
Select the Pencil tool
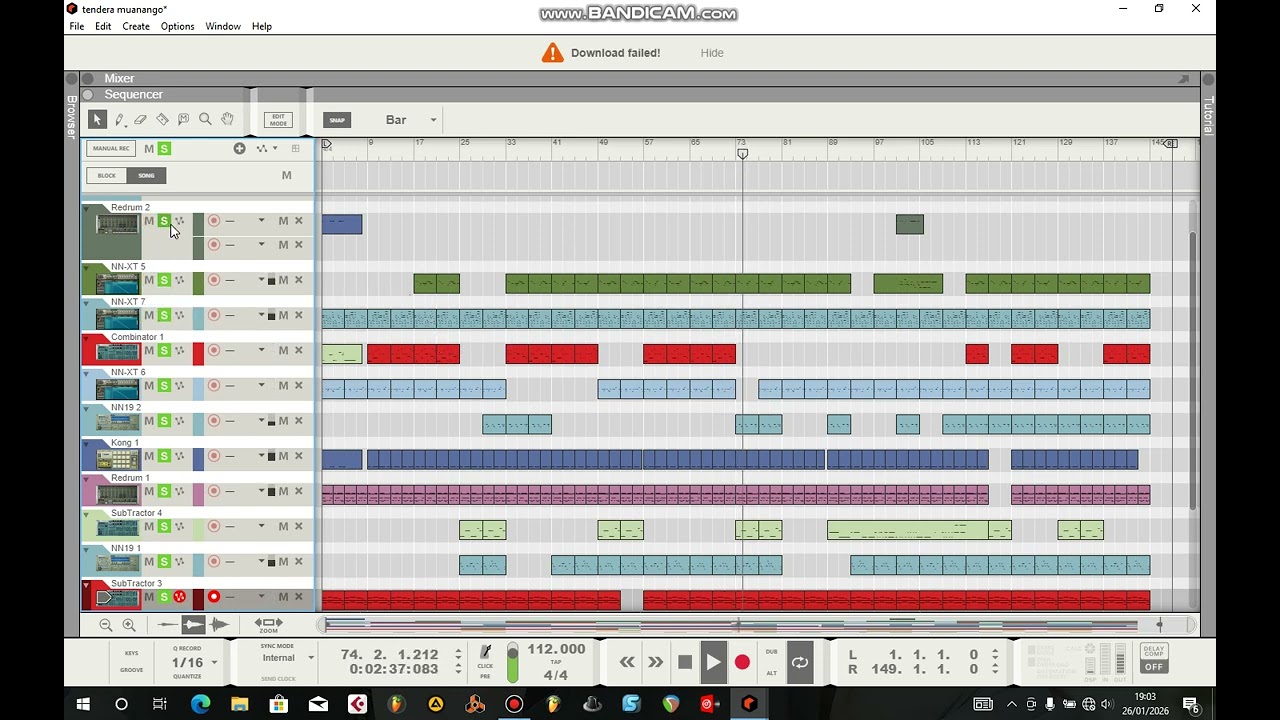pos(119,119)
